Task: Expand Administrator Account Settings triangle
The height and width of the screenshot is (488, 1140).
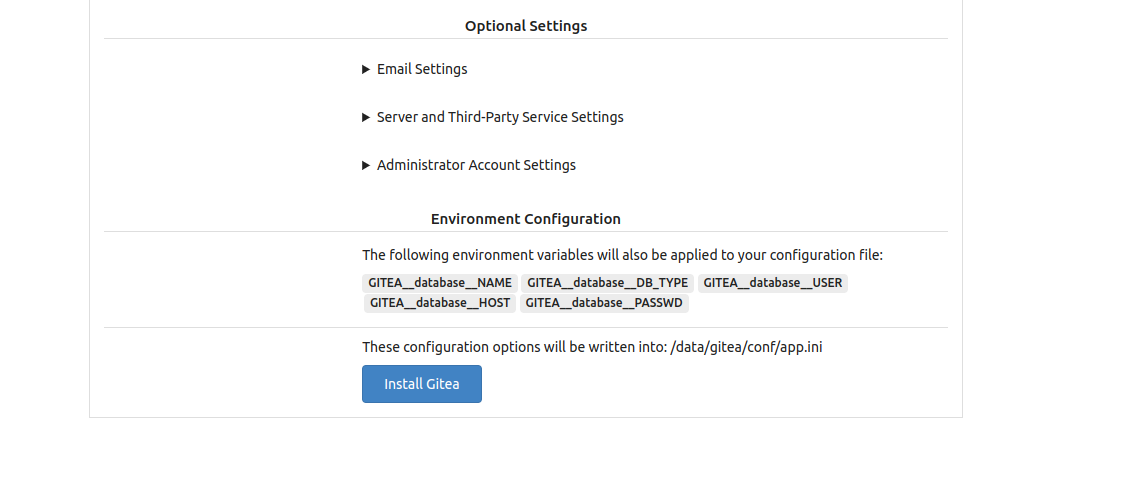Action: 366,166
